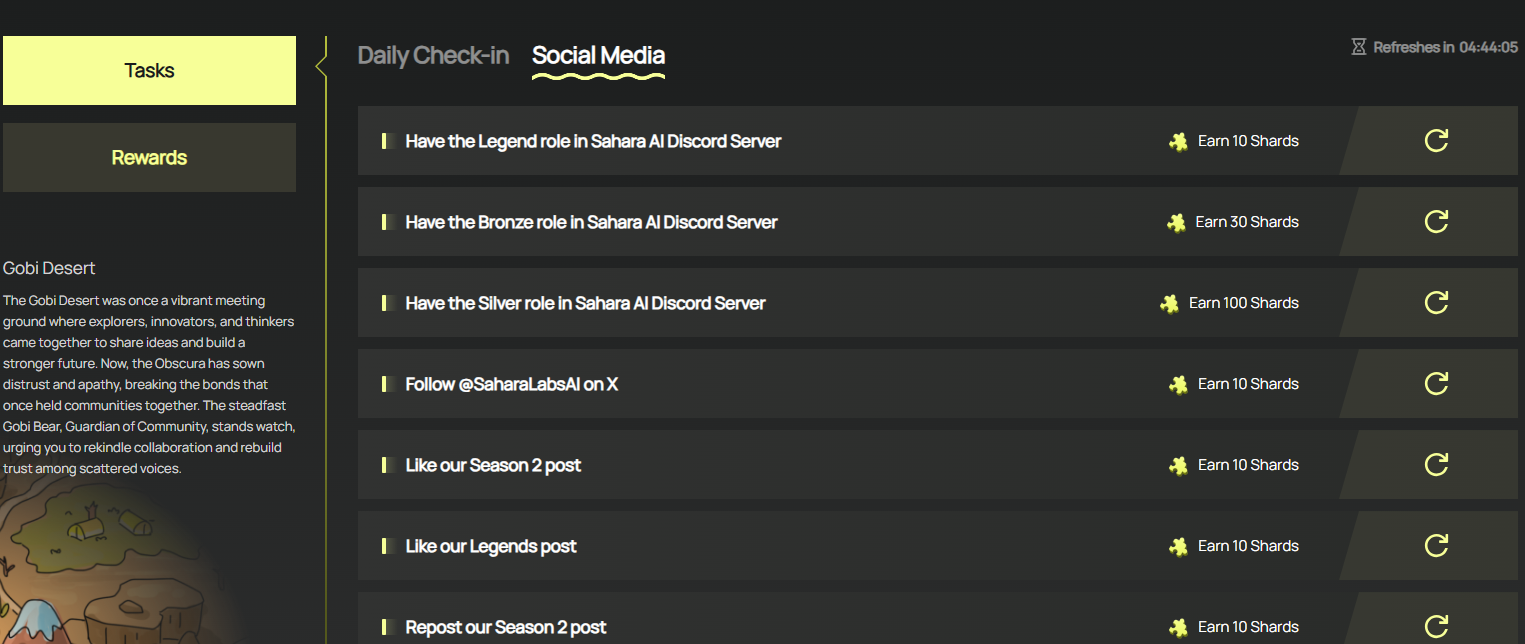Click 'Earn 10 Shards' on Legend role row
Screen dimensions: 1525x644
pos(1248,141)
